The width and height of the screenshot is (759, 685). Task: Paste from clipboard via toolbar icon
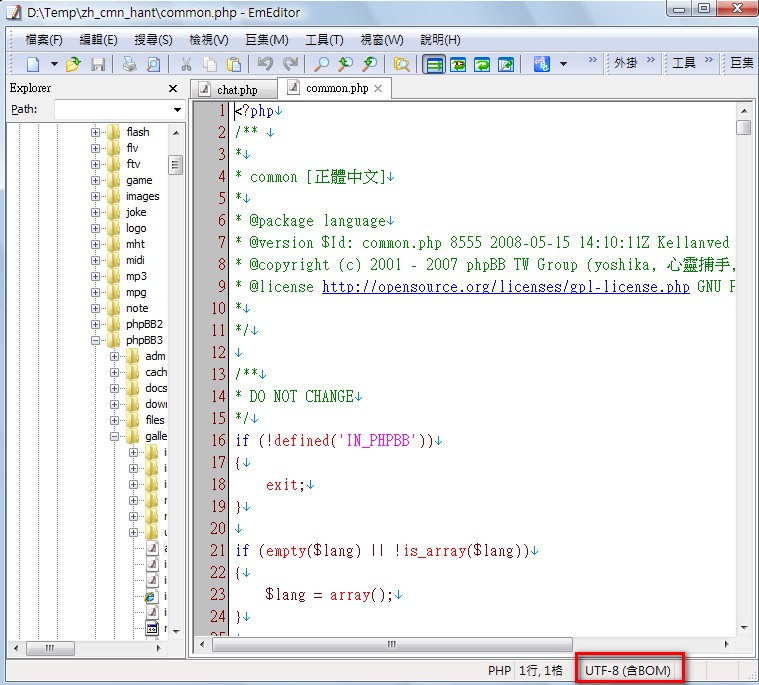click(234, 64)
